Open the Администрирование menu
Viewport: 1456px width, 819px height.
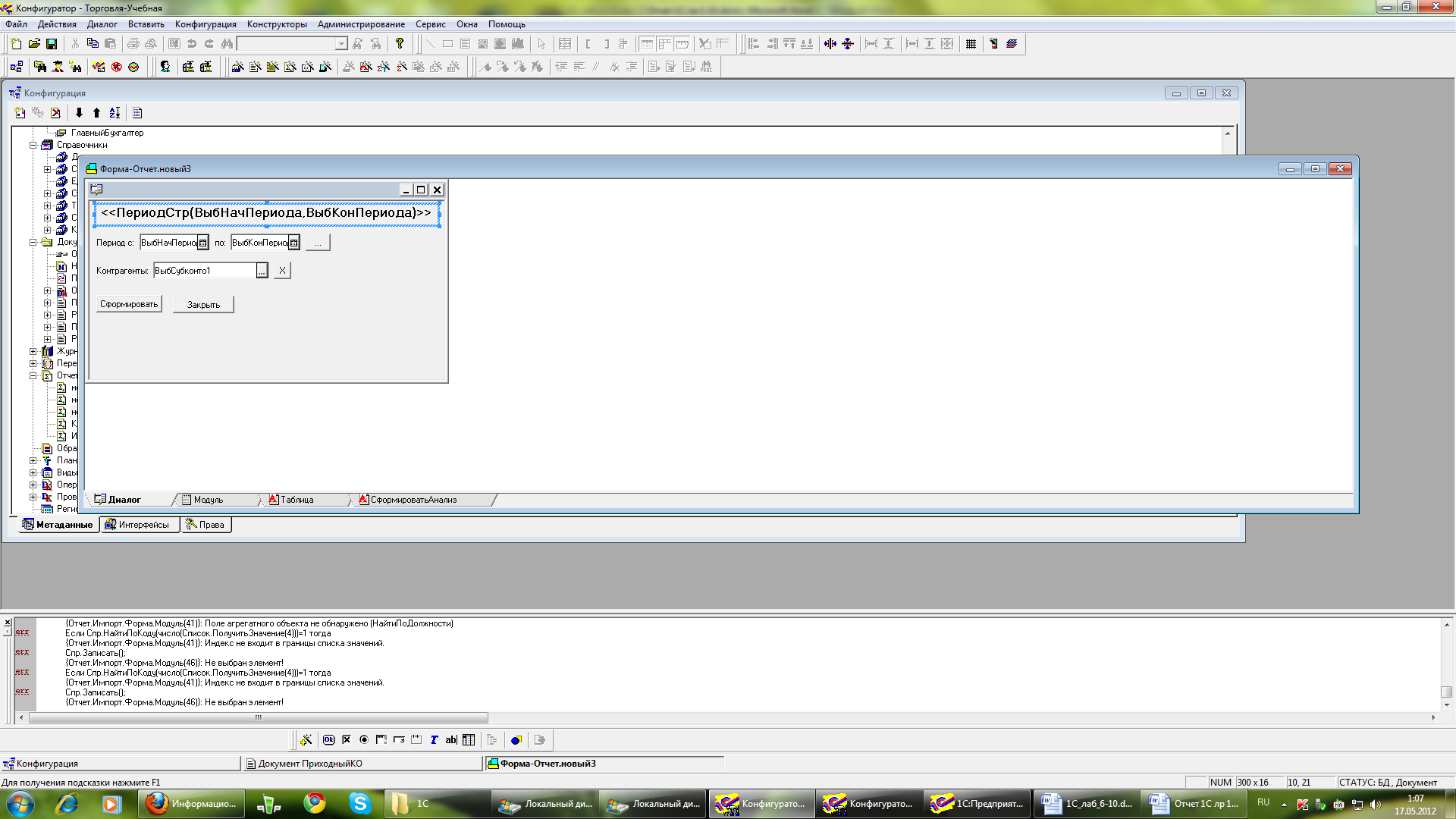coord(361,24)
